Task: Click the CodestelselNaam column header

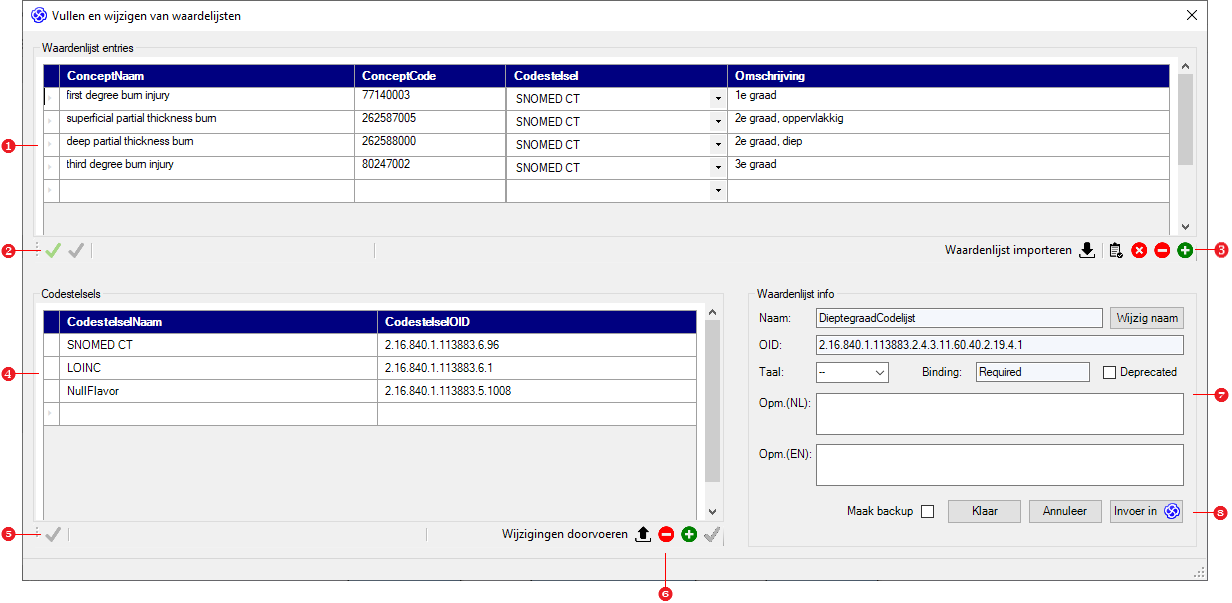Action: (x=218, y=322)
